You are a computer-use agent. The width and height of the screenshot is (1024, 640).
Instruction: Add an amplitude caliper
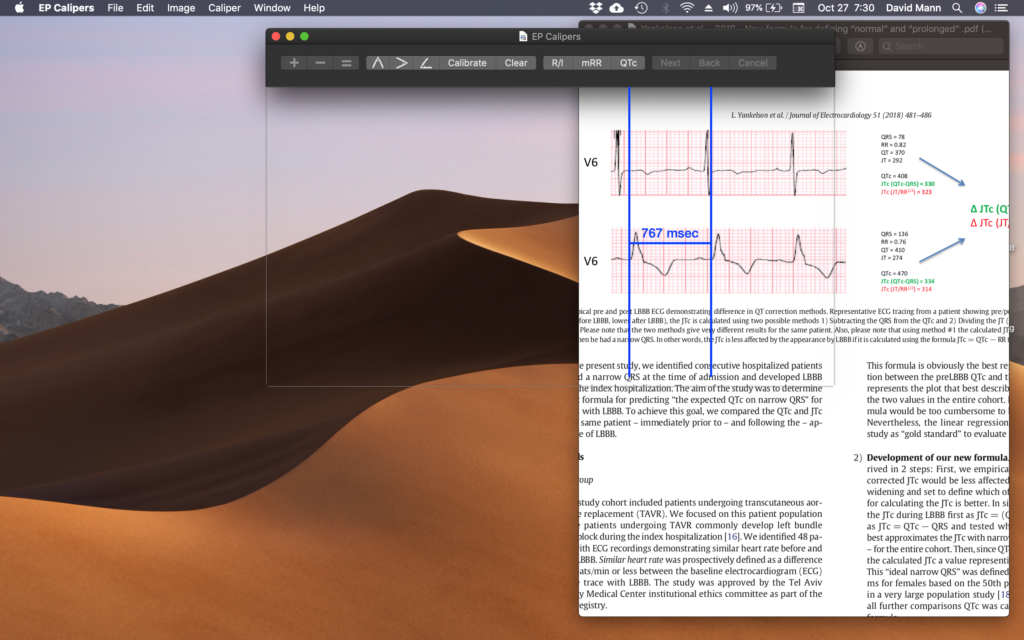point(402,63)
